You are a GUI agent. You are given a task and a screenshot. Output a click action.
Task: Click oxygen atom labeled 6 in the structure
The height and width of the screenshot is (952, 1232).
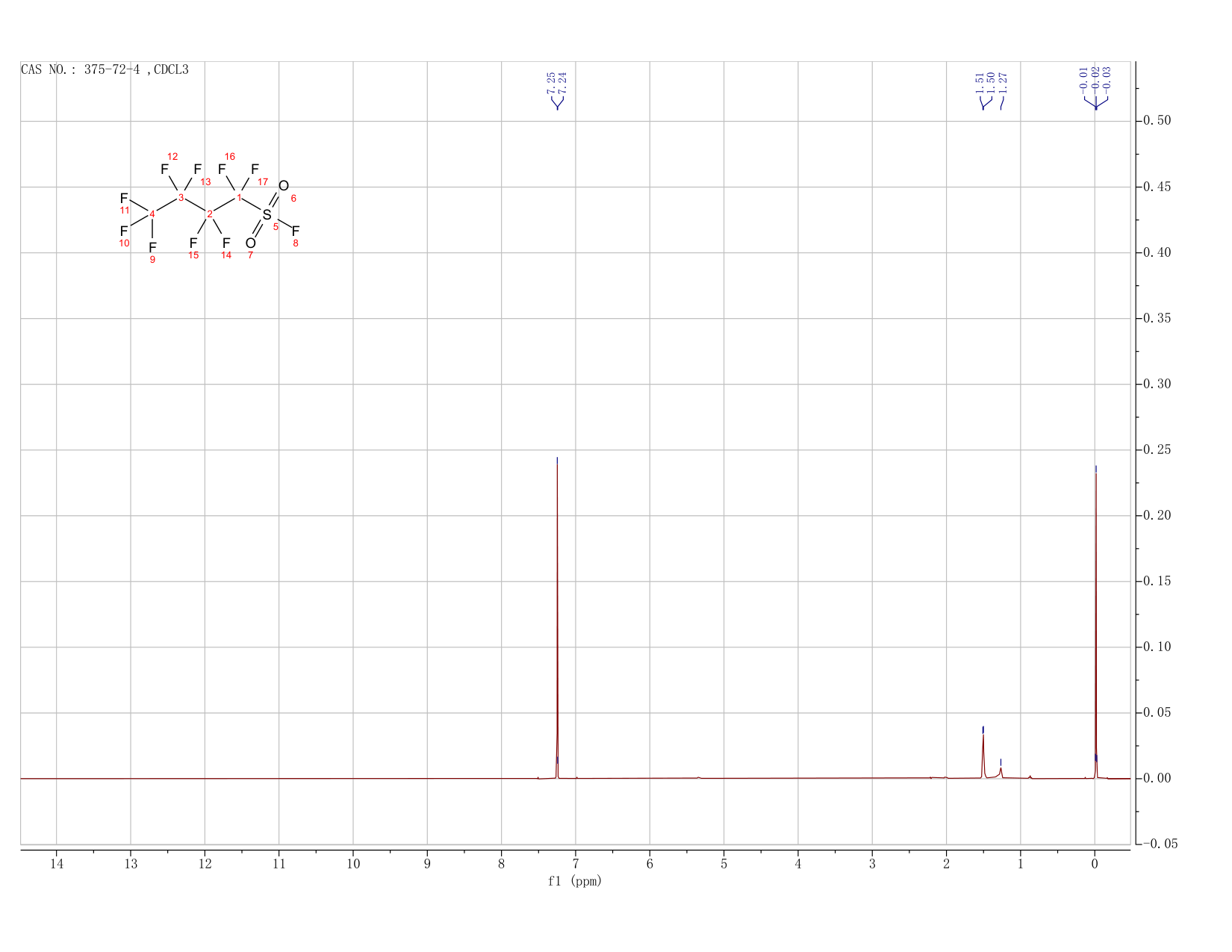(x=284, y=186)
